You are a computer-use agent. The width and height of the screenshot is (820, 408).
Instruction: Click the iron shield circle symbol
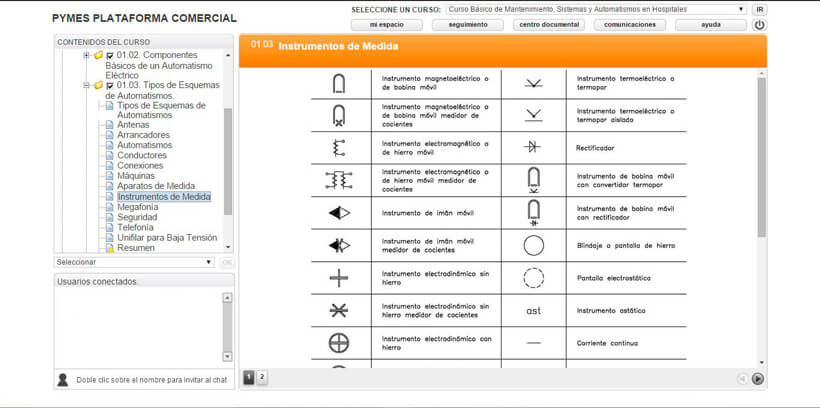click(533, 245)
